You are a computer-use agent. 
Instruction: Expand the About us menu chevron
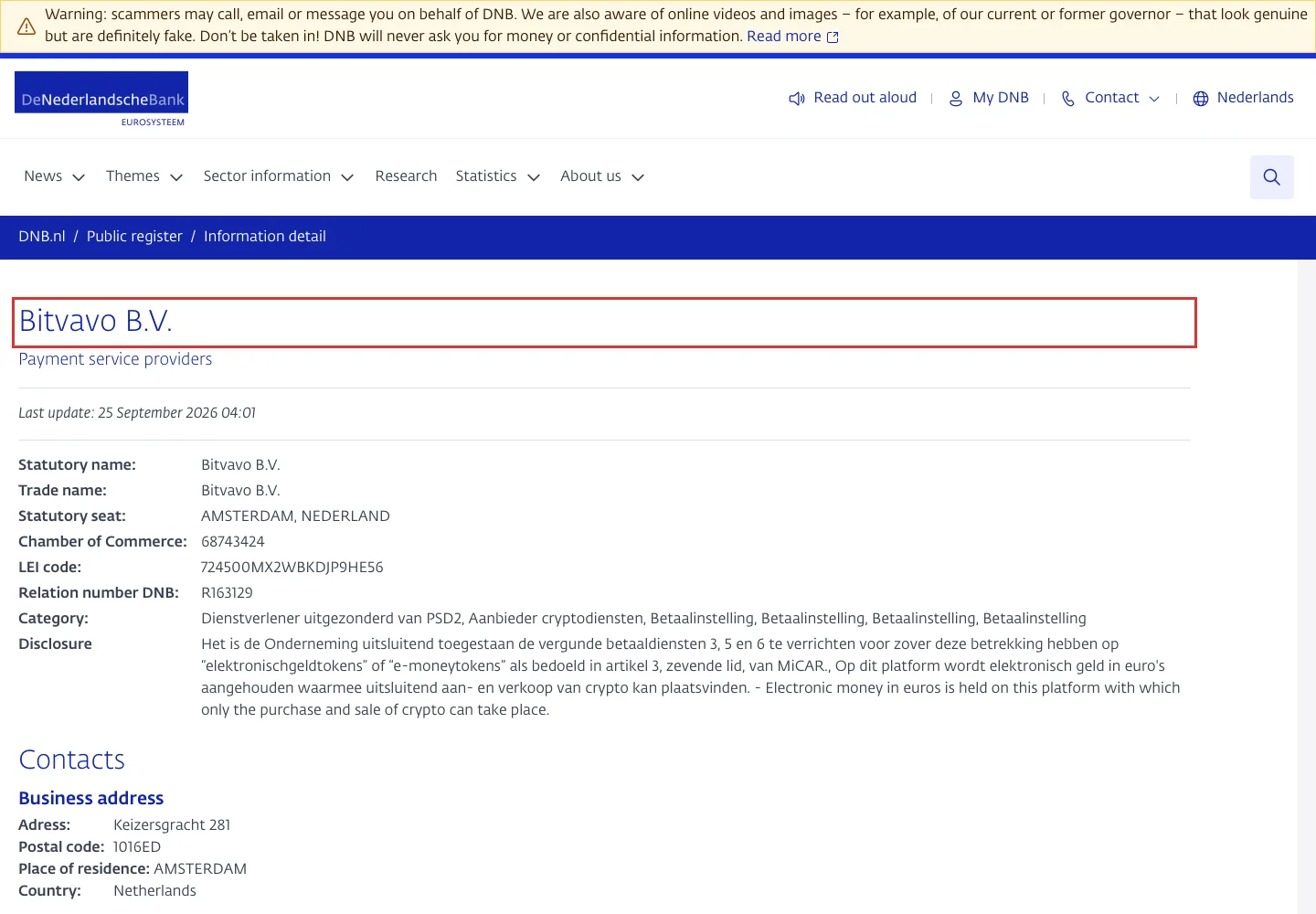pos(638,177)
